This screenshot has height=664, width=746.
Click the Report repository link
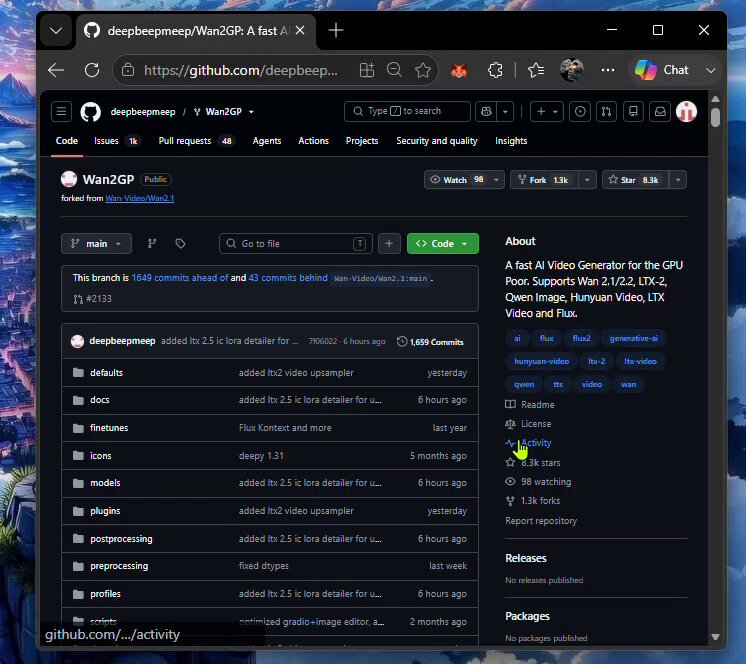click(x=541, y=521)
